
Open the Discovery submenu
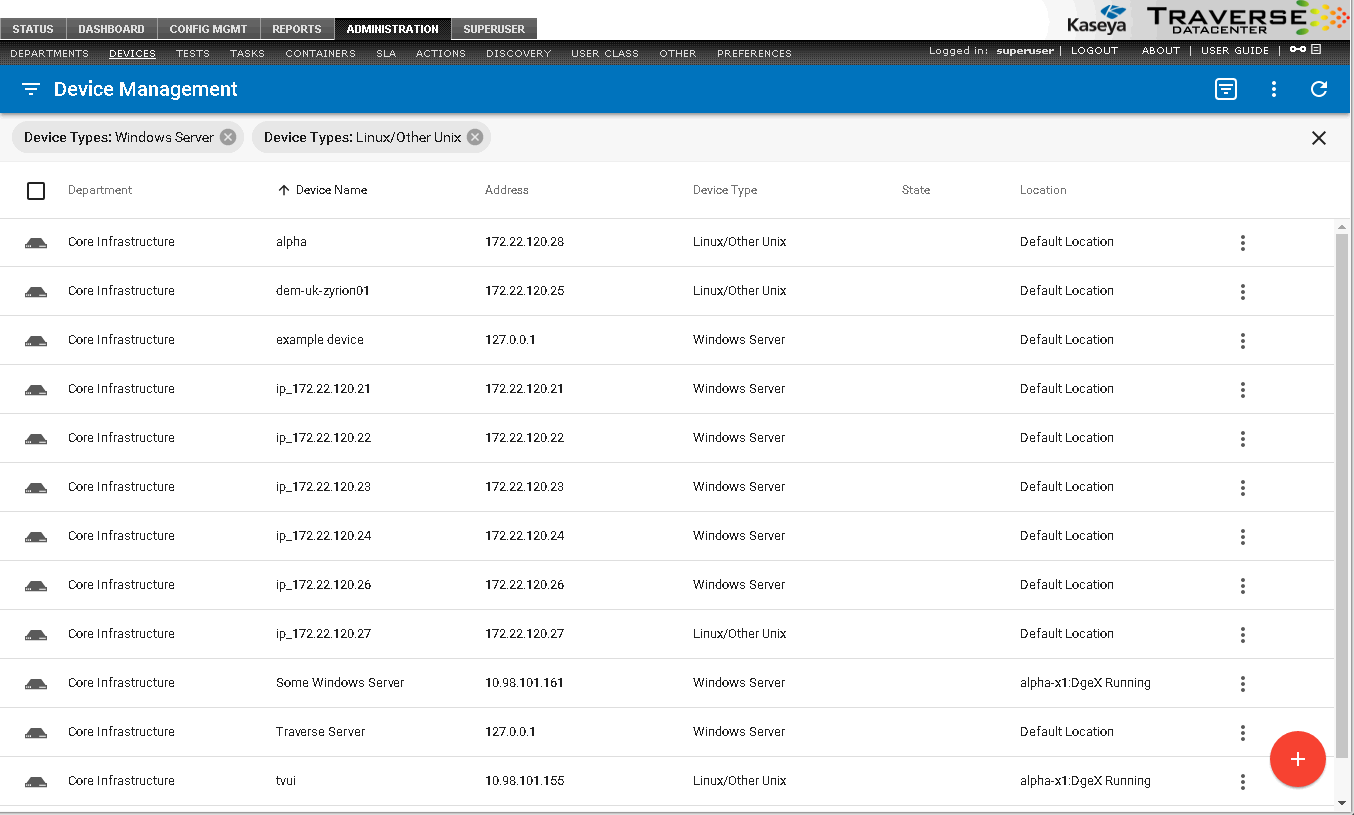point(518,53)
